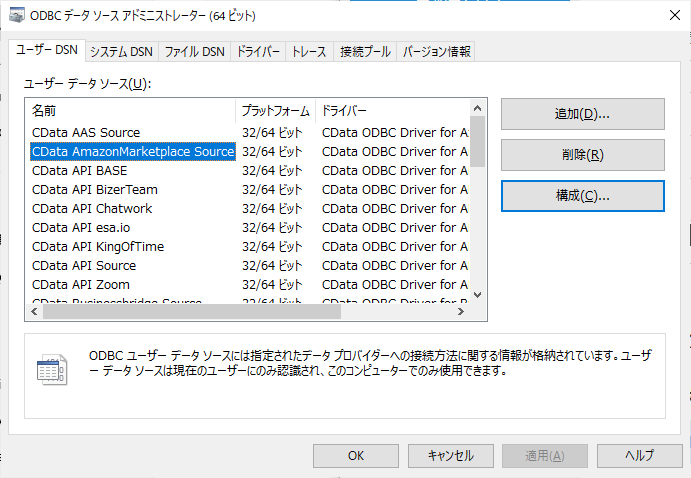Click driver cell of CData AAS Source
Screen dimensions: 691x478
tap(395, 133)
